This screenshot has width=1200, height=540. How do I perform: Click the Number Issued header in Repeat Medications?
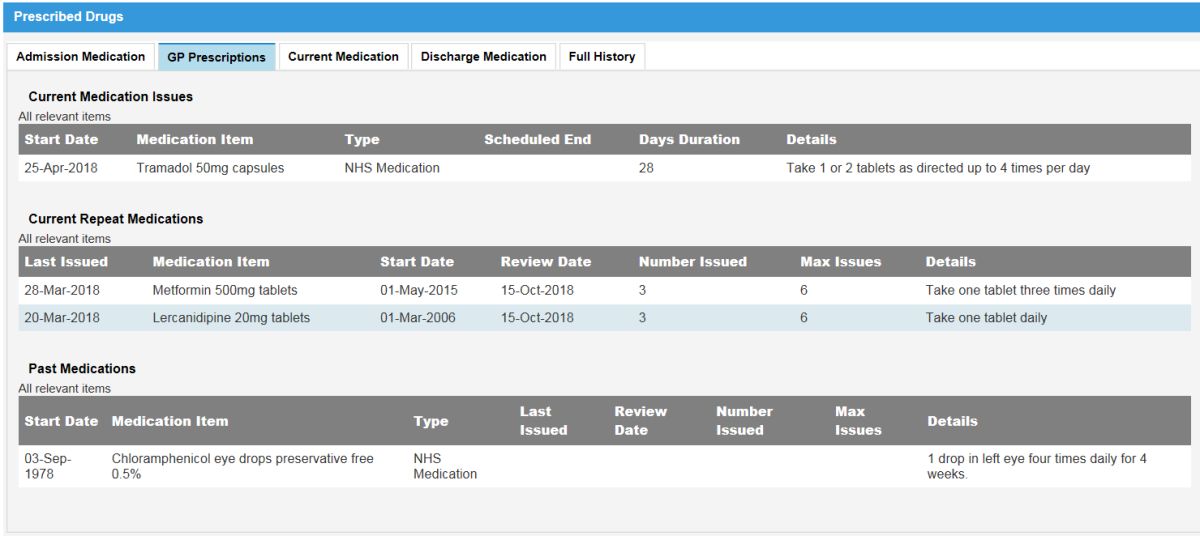click(693, 262)
